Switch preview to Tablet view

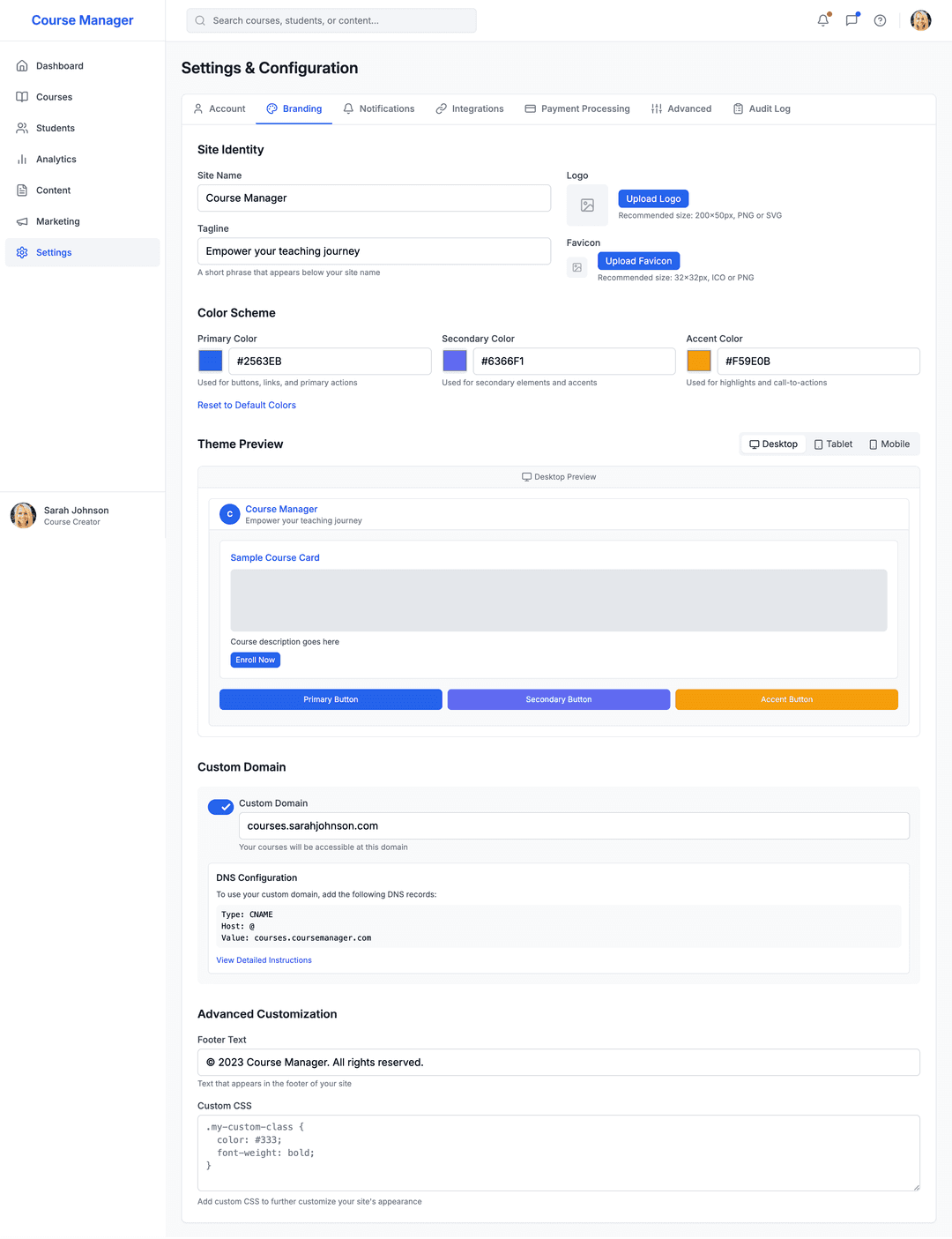(x=833, y=444)
